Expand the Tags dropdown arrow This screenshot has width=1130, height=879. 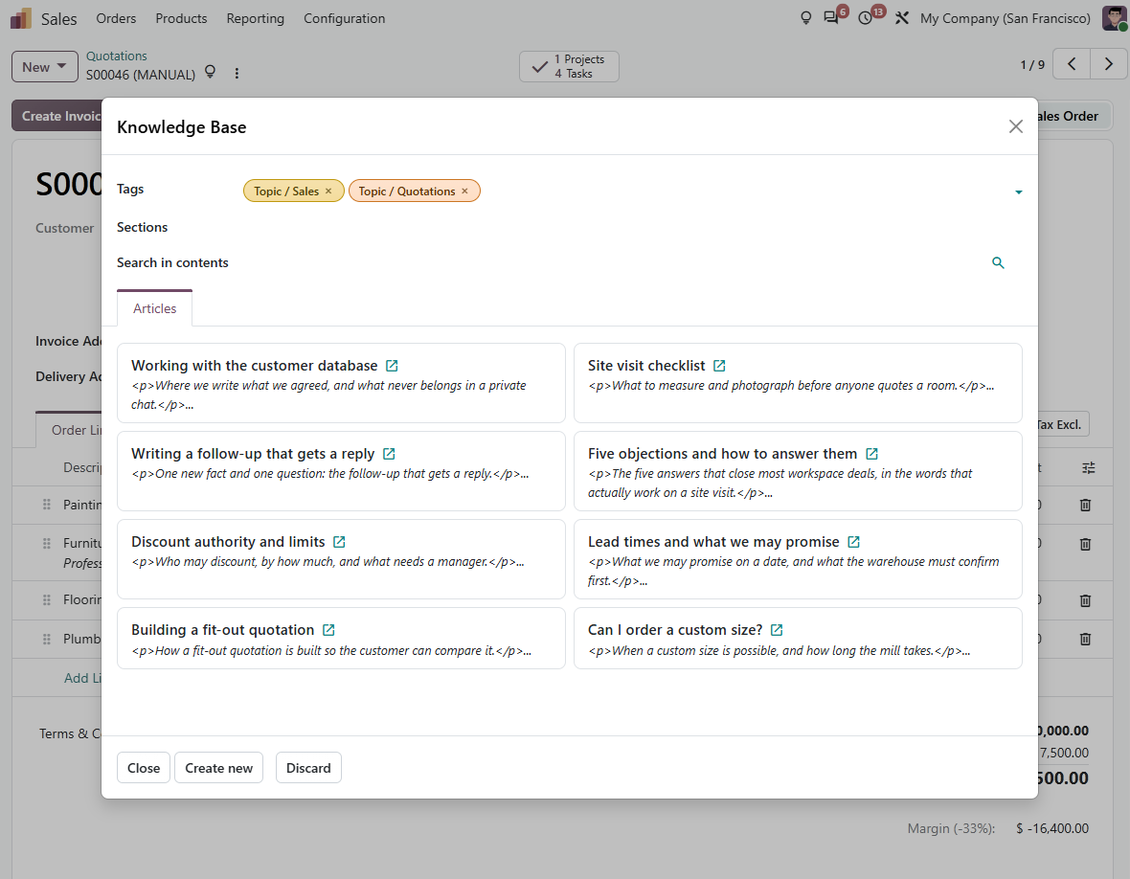[1019, 192]
